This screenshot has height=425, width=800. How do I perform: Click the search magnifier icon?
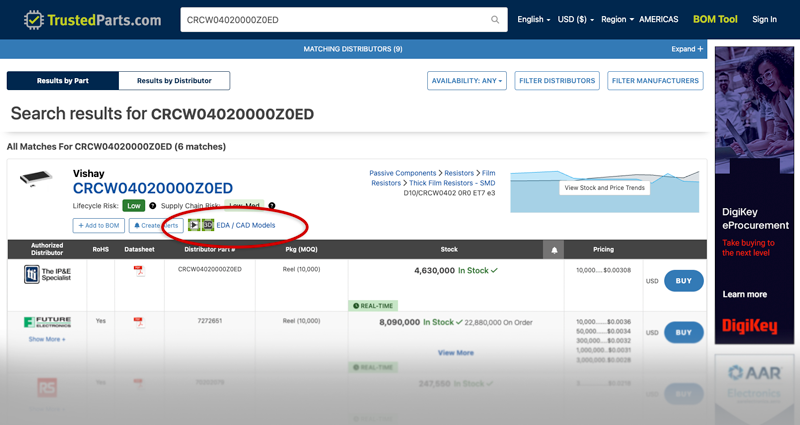pyautogui.click(x=495, y=20)
